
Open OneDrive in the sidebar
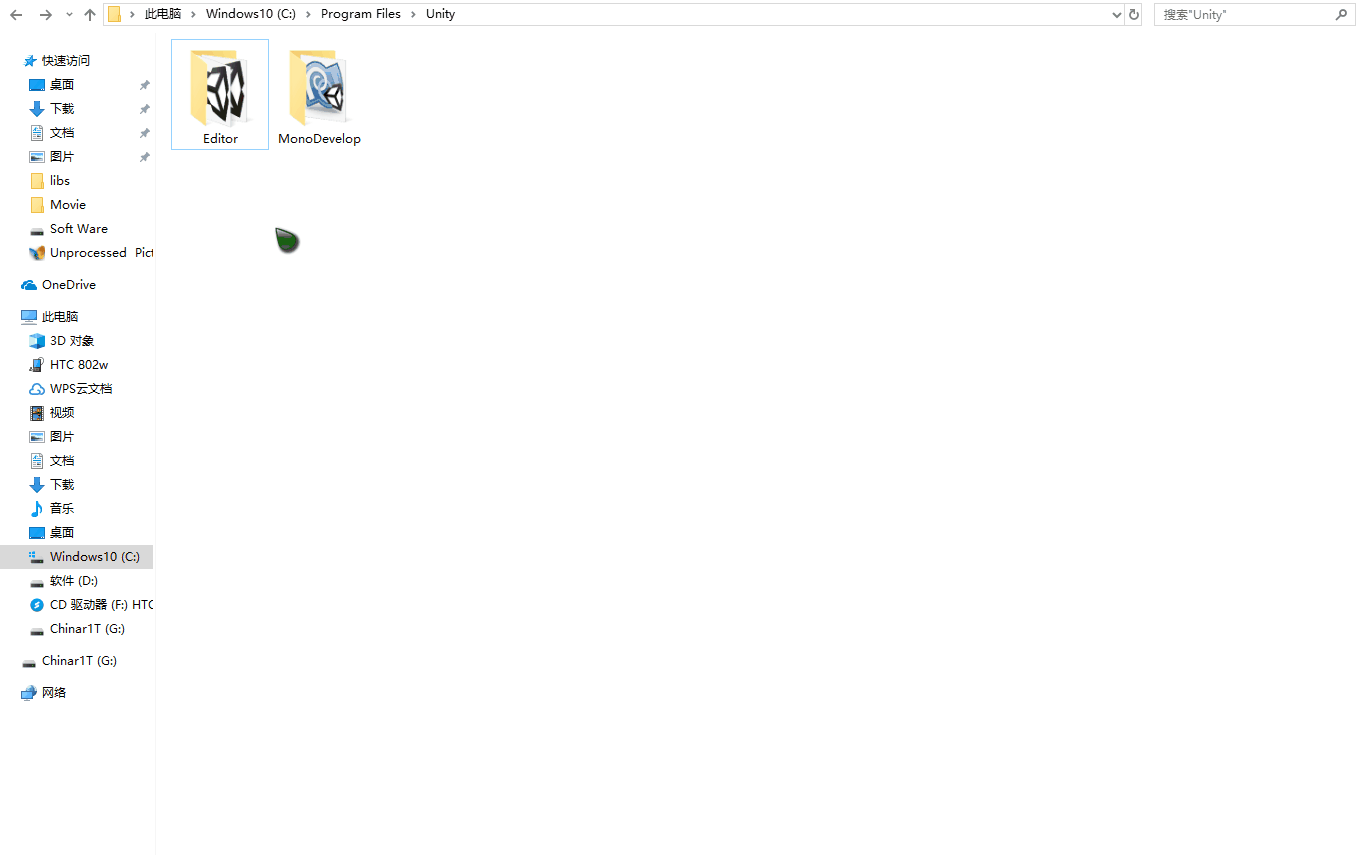(69, 285)
